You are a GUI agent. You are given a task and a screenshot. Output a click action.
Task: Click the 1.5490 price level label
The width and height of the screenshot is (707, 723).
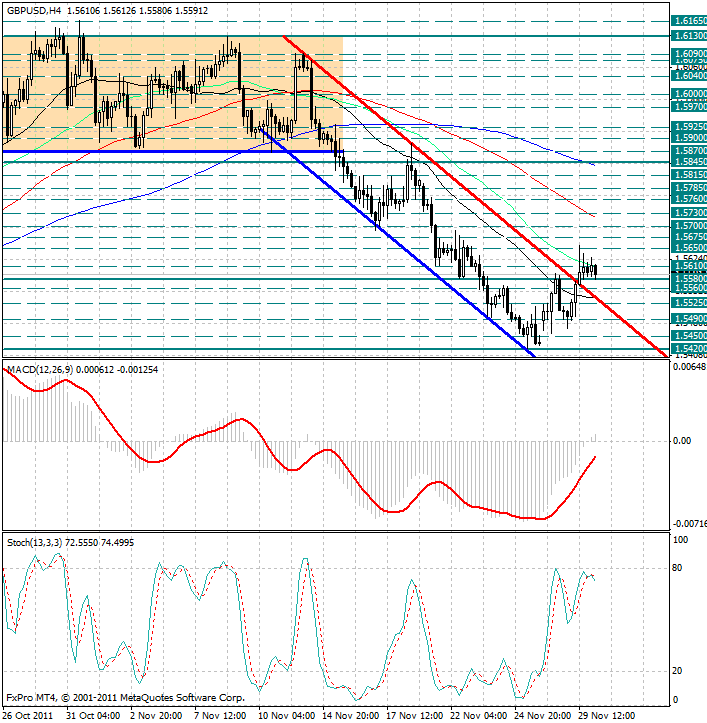(689, 319)
